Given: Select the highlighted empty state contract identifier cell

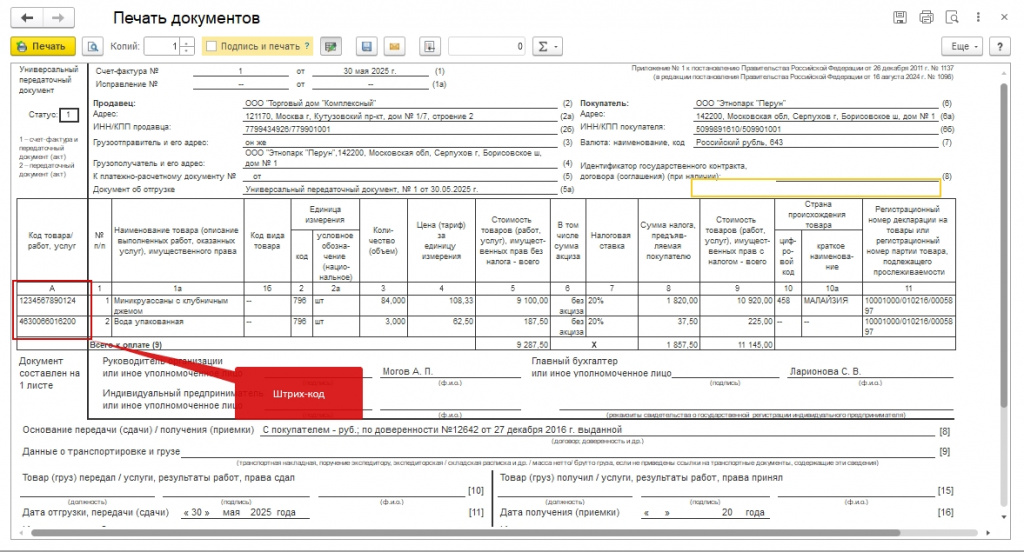Looking at the screenshot, I should tap(816, 188).
